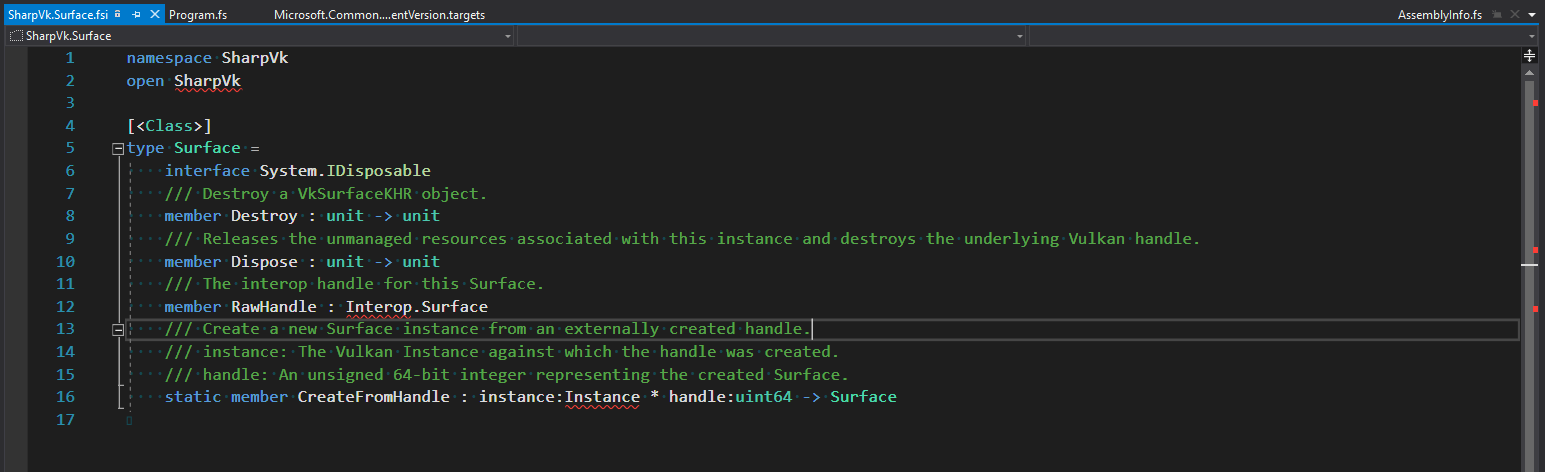The width and height of the screenshot is (1545, 472).
Task: Switch to the Program.fs tab
Action: point(198,15)
